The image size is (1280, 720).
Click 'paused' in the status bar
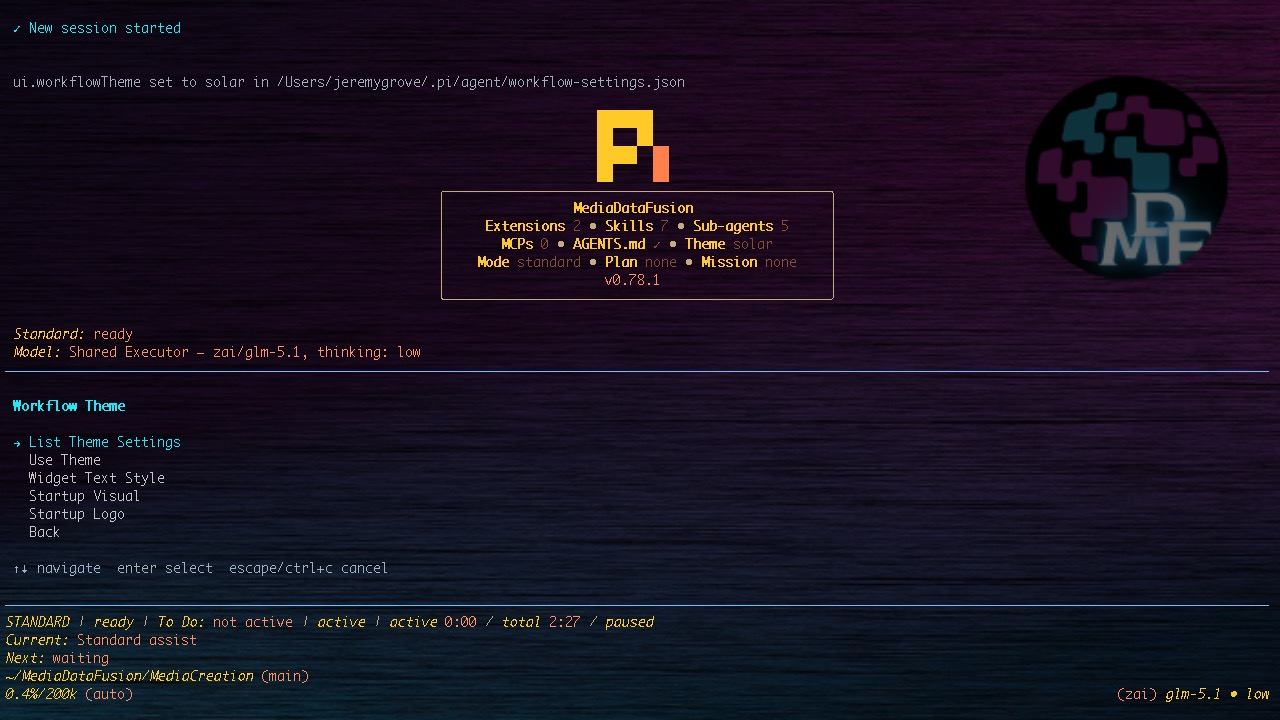pos(629,622)
